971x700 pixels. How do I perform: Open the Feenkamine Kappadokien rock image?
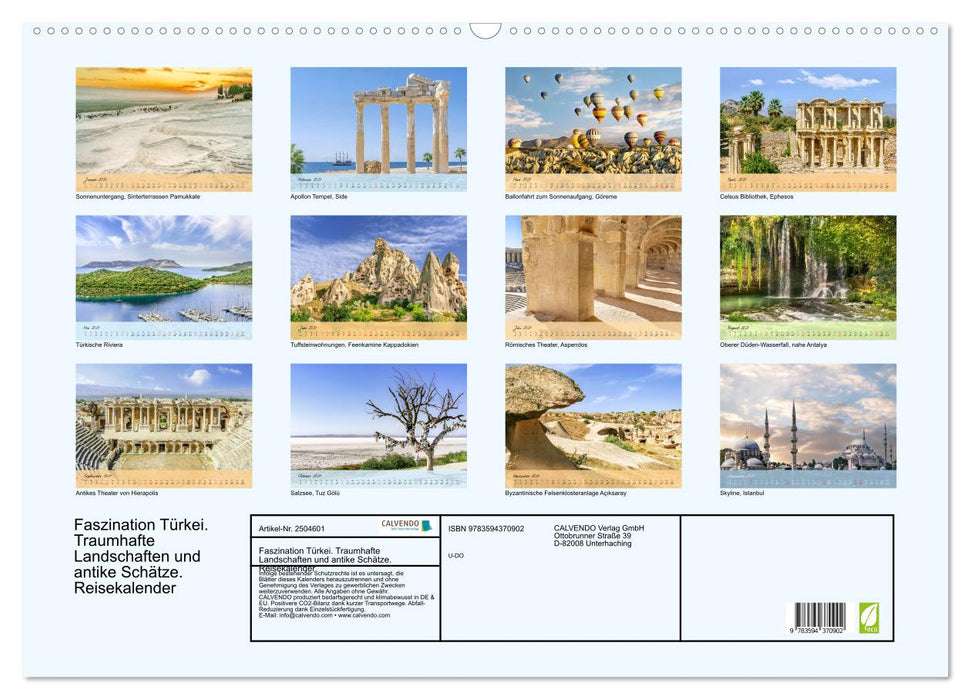(378, 277)
